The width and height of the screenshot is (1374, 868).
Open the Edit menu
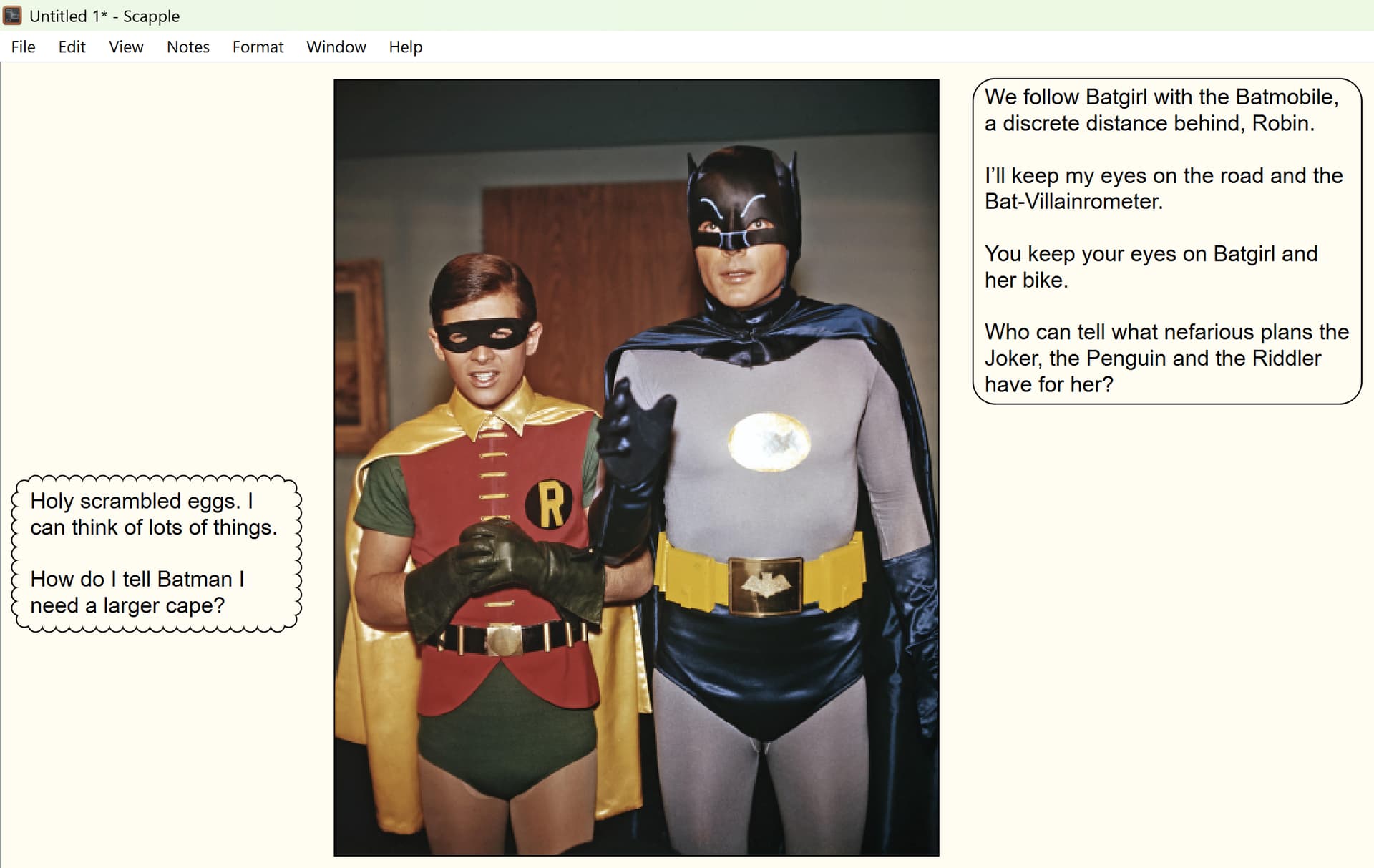pyautogui.click(x=72, y=47)
